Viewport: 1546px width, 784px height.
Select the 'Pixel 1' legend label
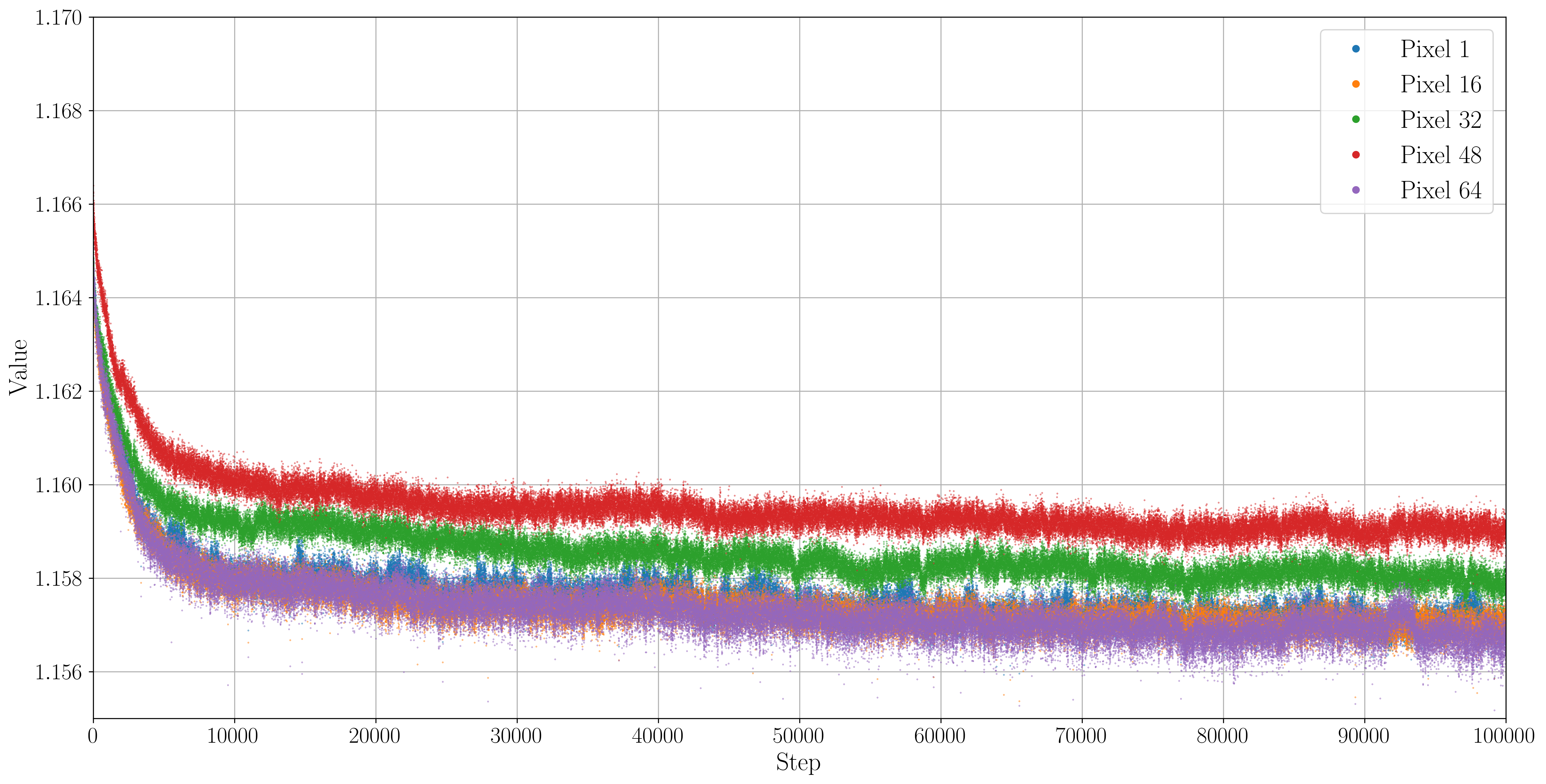(x=1435, y=49)
